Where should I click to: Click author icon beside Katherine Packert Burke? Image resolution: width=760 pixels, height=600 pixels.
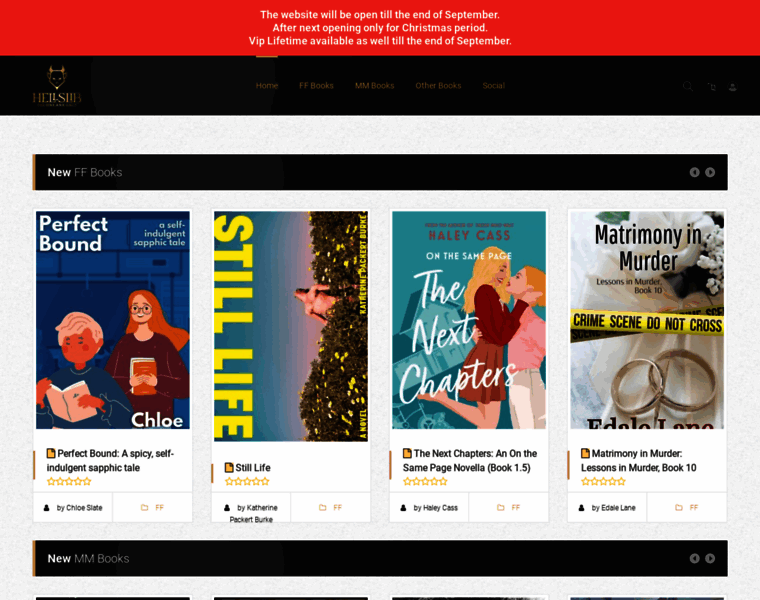click(x=227, y=508)
